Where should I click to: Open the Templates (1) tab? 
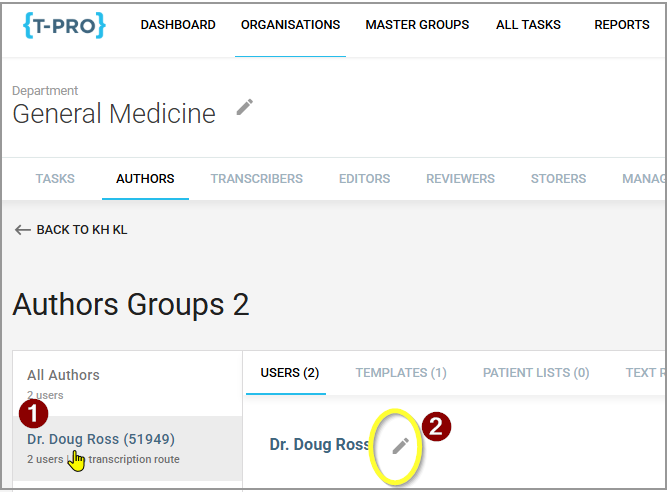point(401,373)
